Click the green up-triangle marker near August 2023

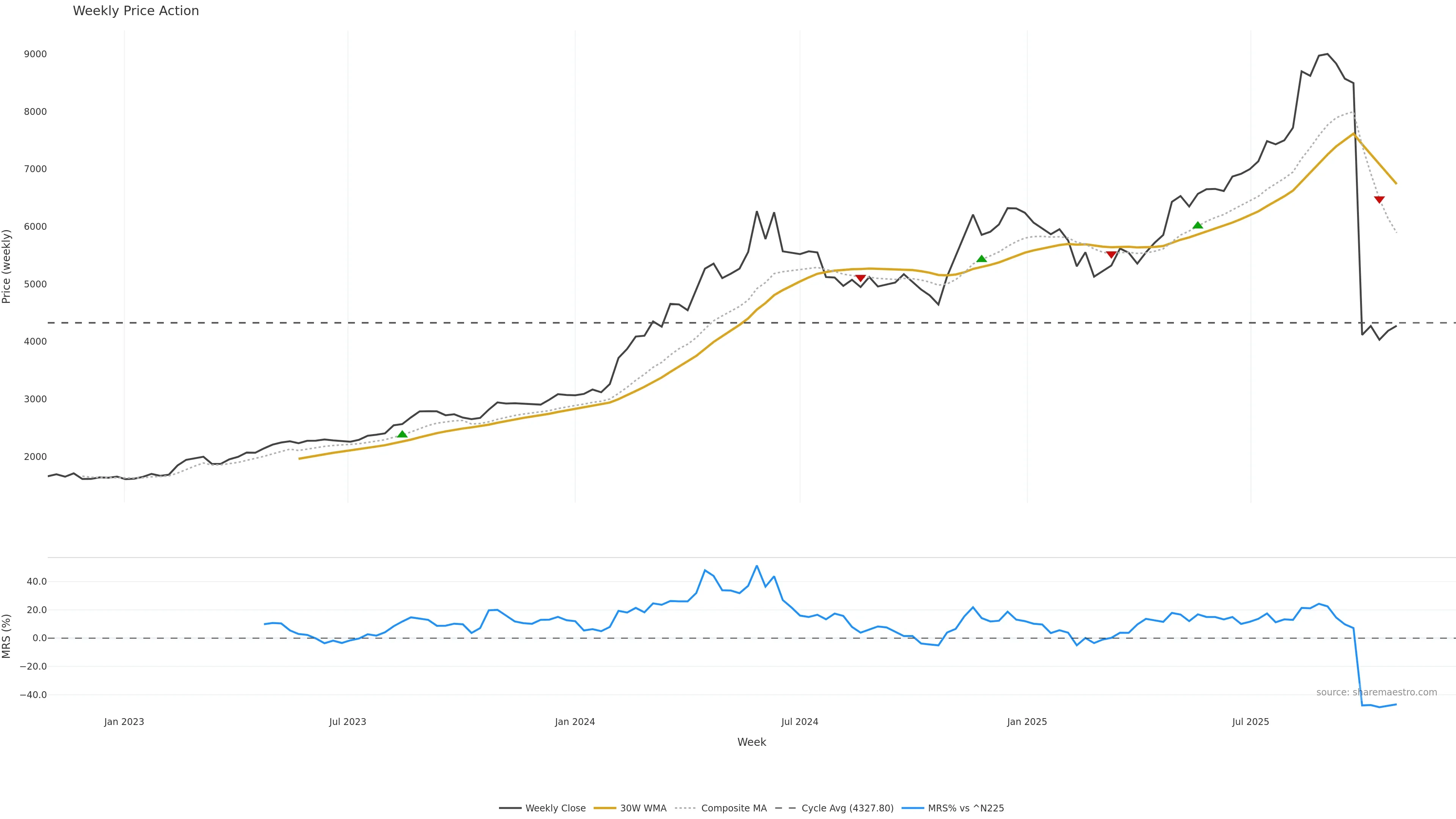pos(402,434)
